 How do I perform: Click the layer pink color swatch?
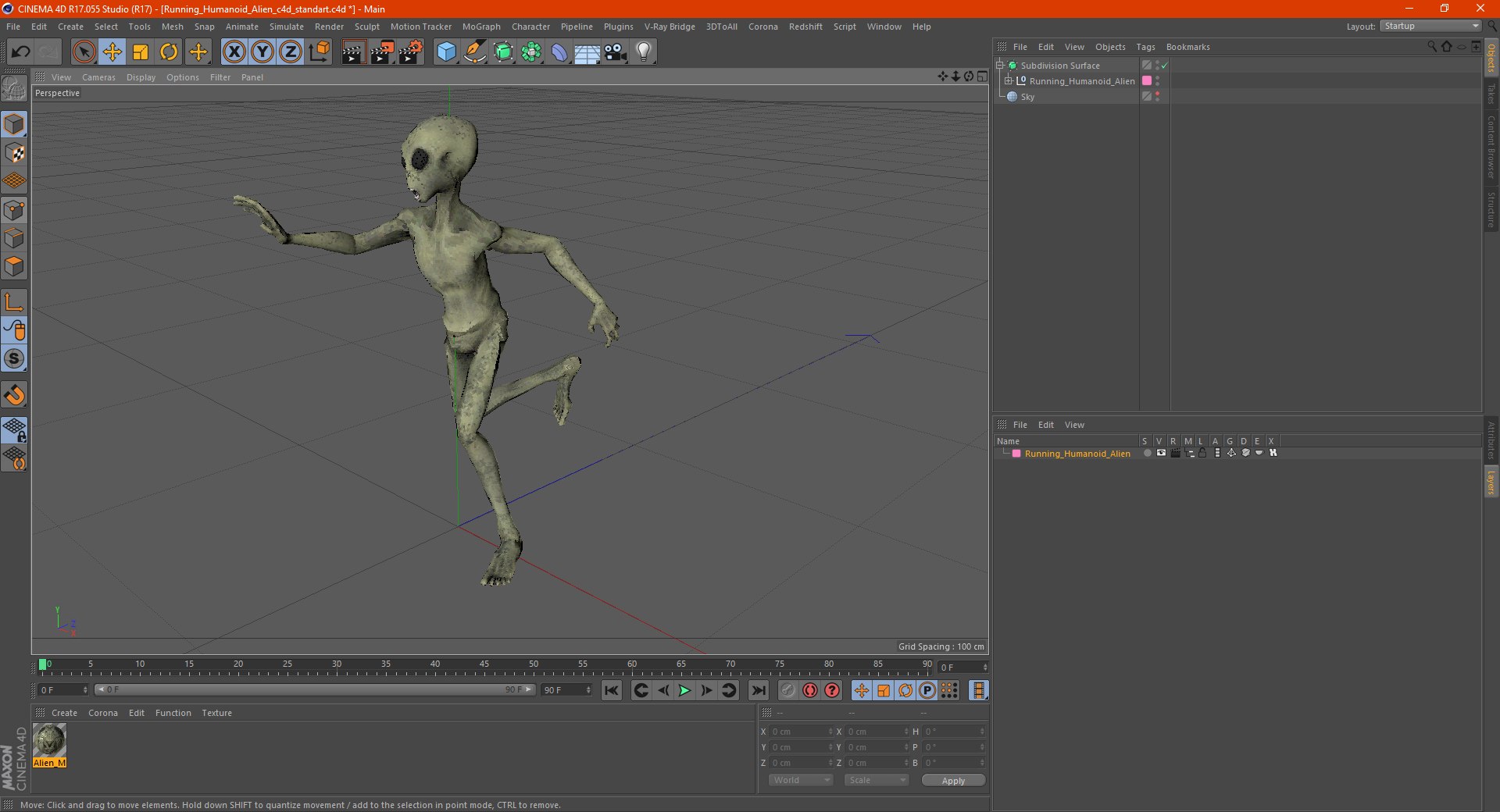[1016, 454]
